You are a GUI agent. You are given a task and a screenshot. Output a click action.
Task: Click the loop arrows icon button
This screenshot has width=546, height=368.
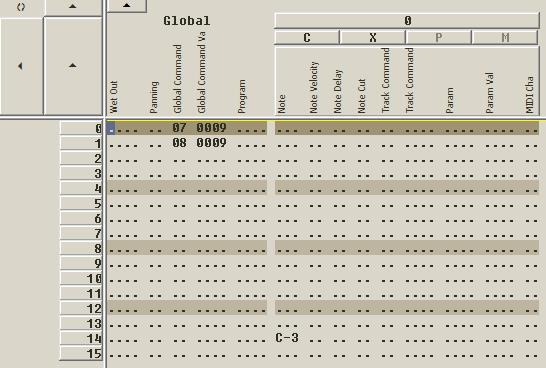pos(22,7)
